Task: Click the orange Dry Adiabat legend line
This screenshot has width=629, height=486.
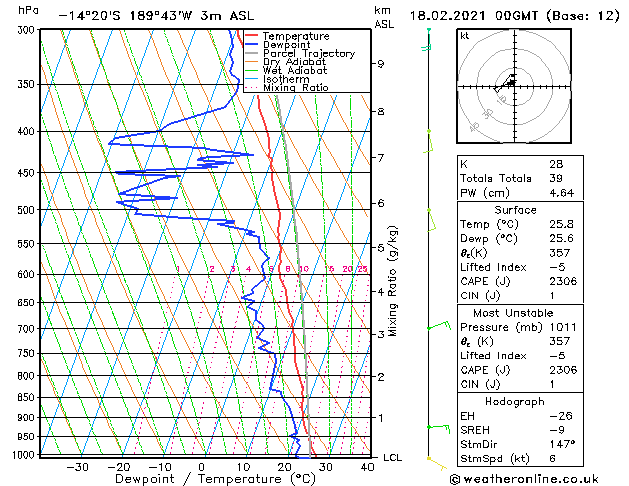Action: coord(251,62)
